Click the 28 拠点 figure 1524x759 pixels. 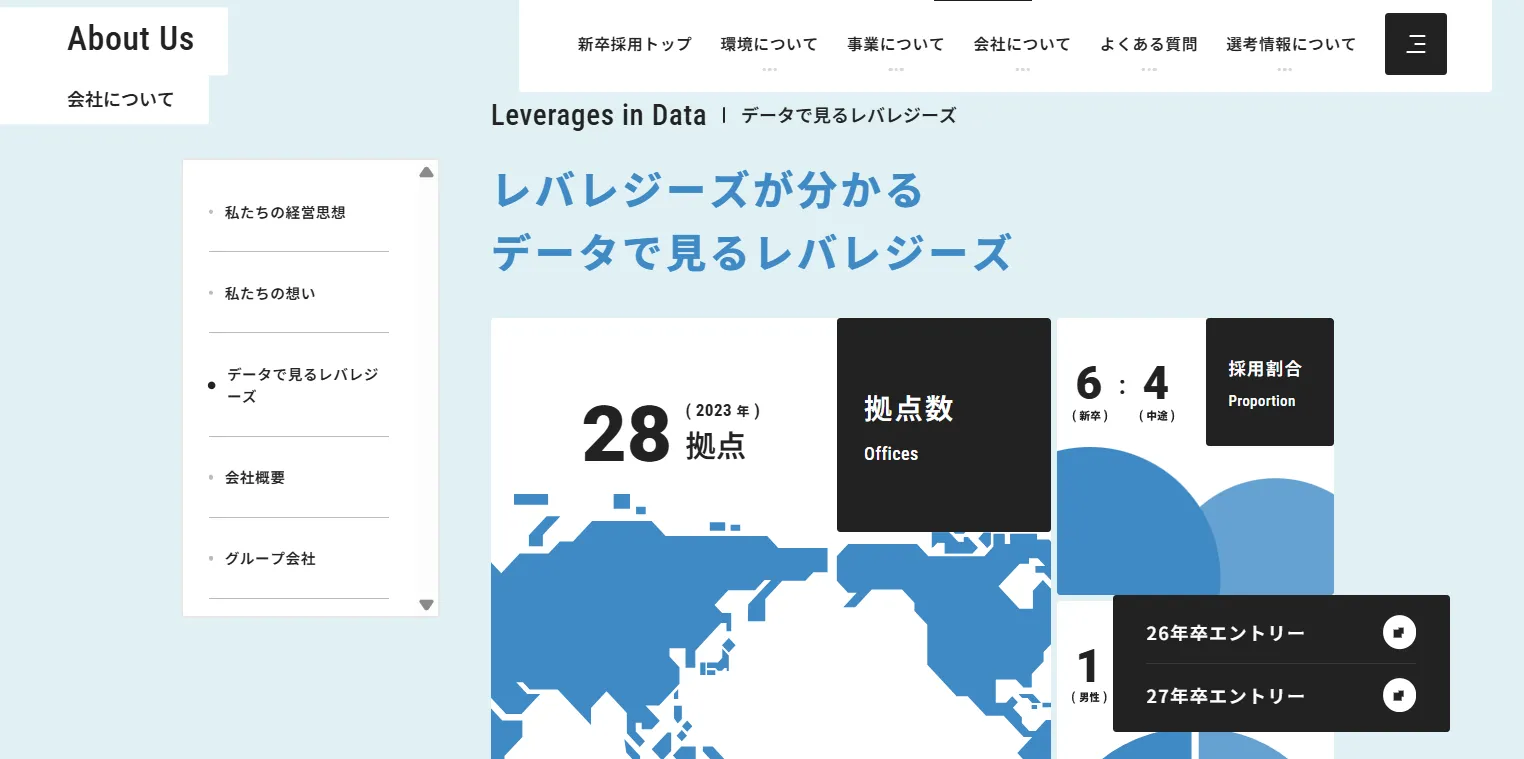(672, 433)
